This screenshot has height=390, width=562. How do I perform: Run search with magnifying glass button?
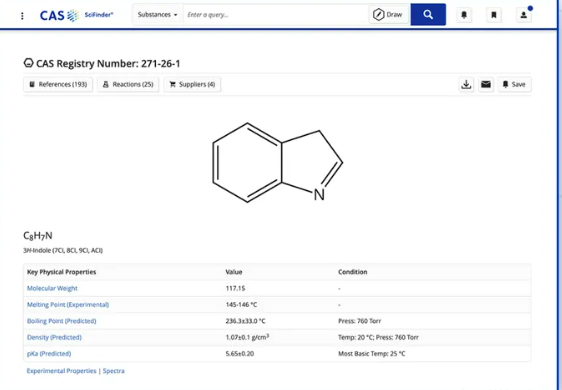(428, 15)
